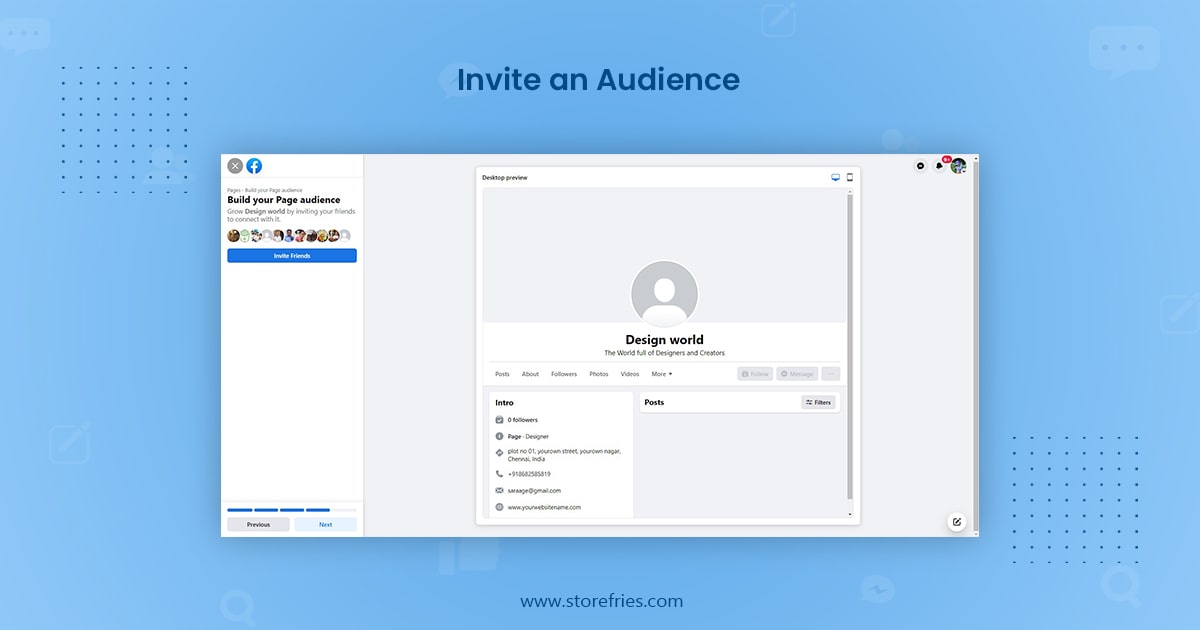Open the three-dot page options menu
The image size is (1200, 630).
click(x=830, y=374)
